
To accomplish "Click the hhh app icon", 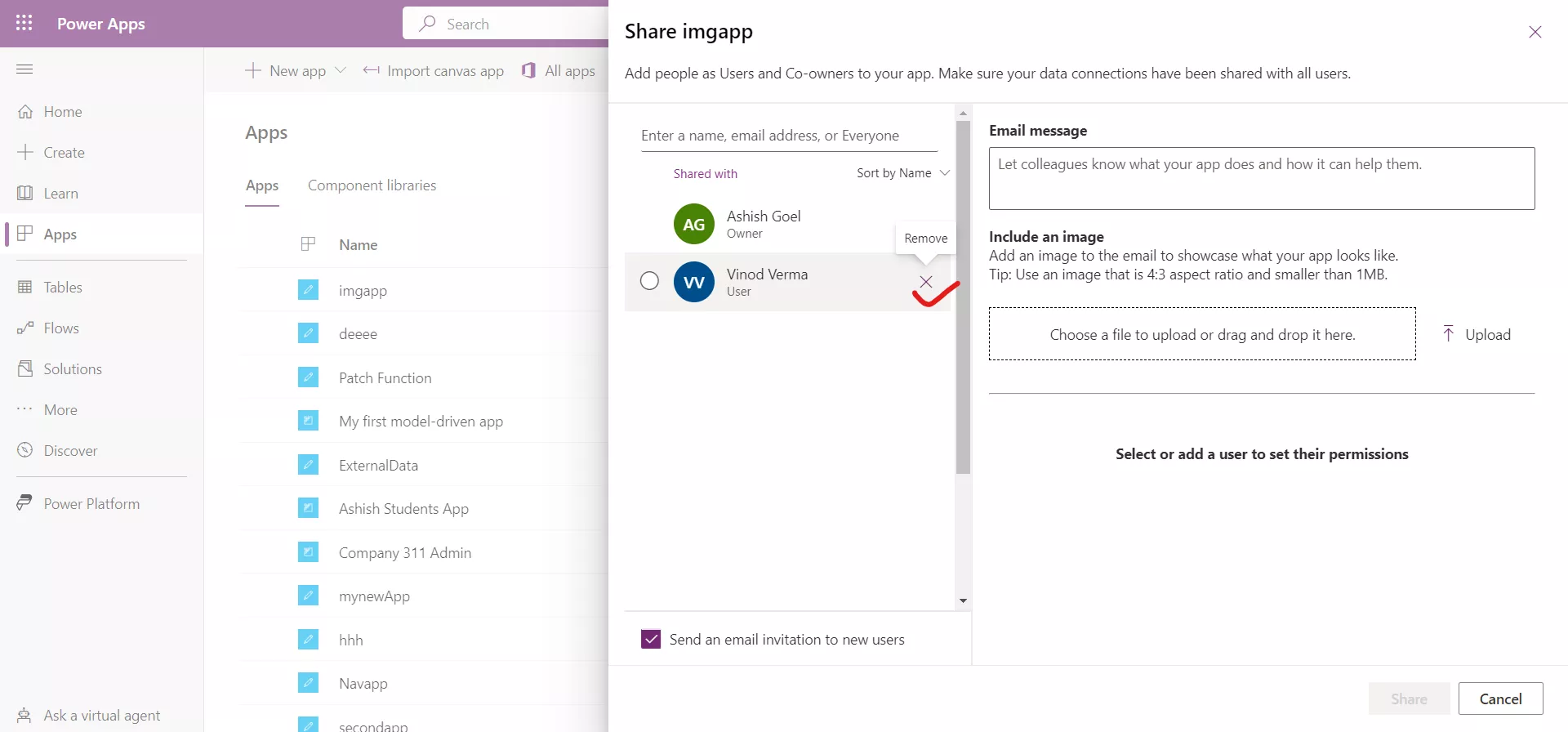I will tap(308, 640).
